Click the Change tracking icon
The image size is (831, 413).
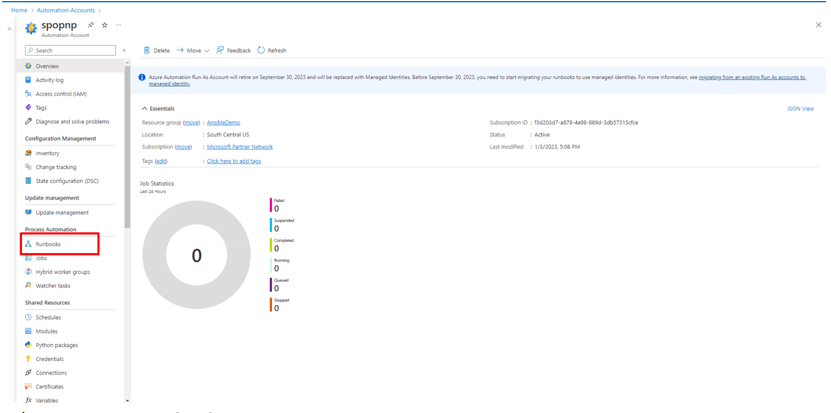point(29,167)
